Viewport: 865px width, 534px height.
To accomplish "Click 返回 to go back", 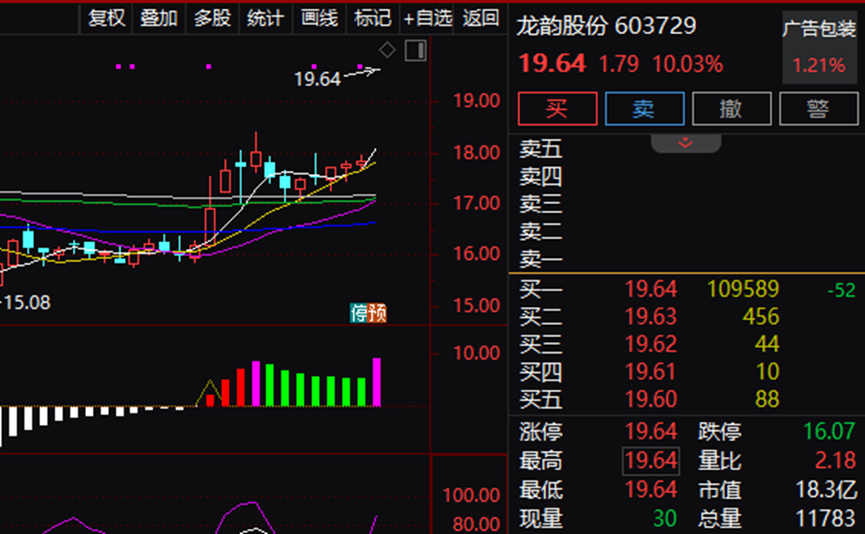I will pos(481,18).
